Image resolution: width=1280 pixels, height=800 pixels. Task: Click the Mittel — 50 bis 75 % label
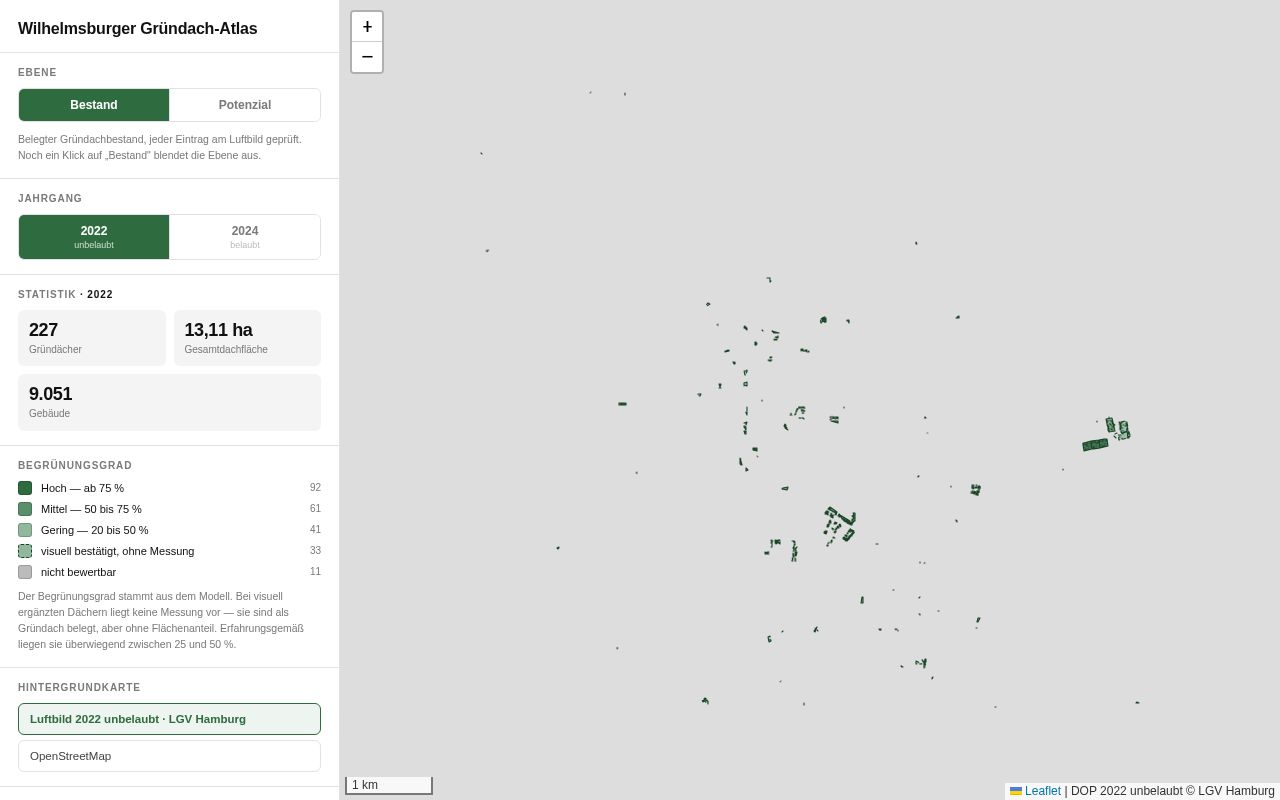tap(91, 509)
